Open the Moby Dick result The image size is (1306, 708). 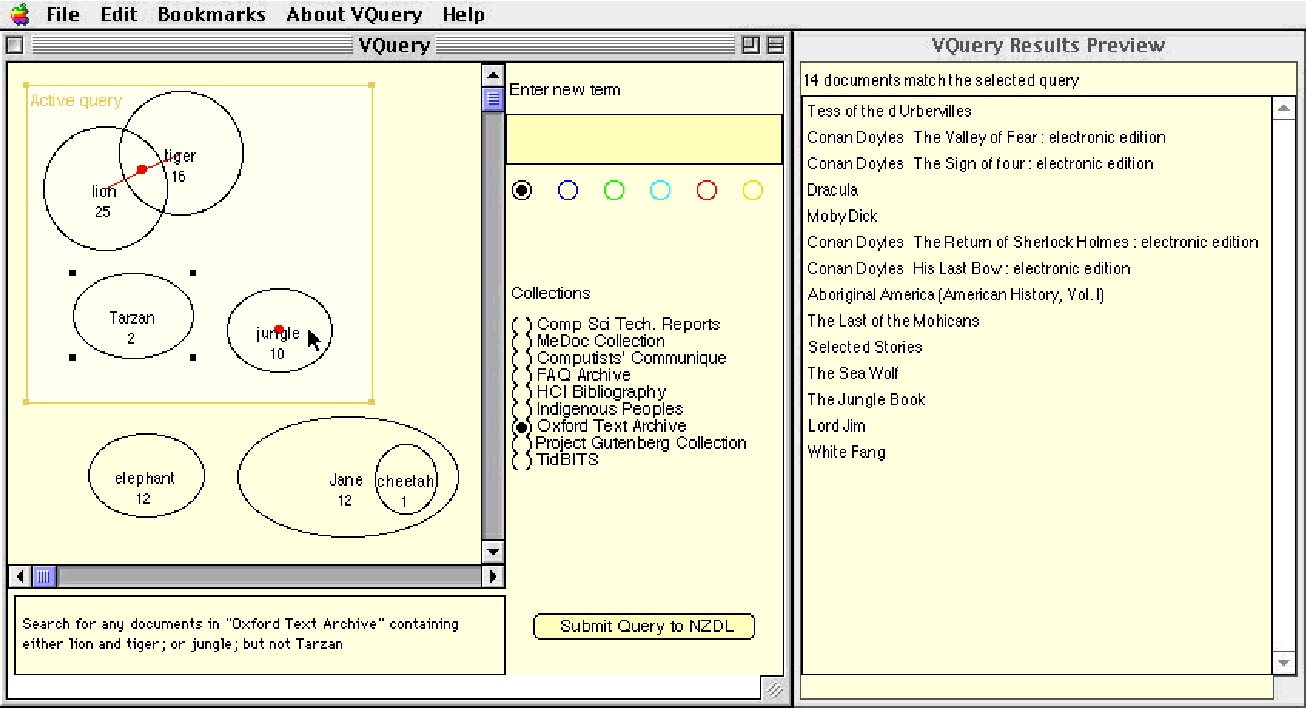(x=842, y=215)
